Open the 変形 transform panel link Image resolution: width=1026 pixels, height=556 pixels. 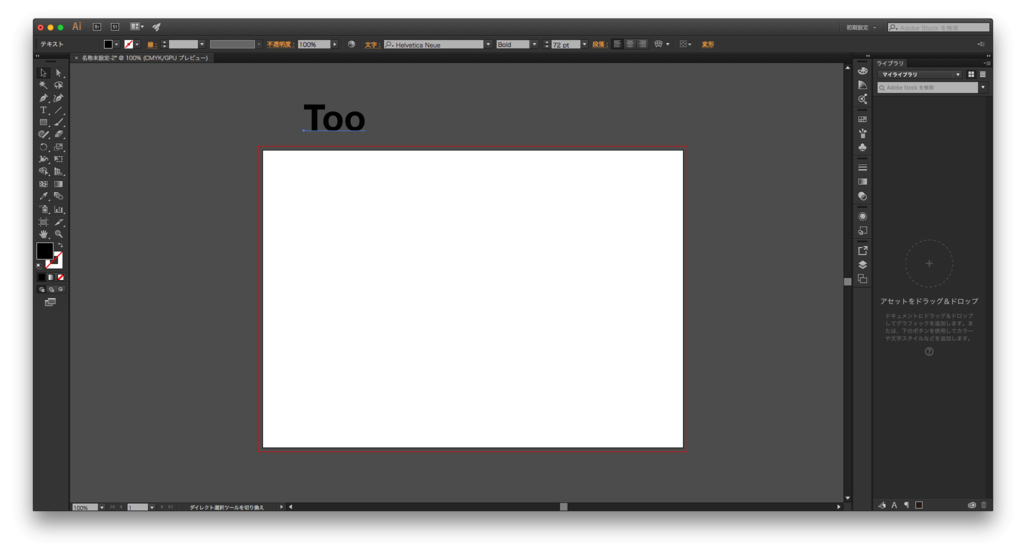point(707,45)
